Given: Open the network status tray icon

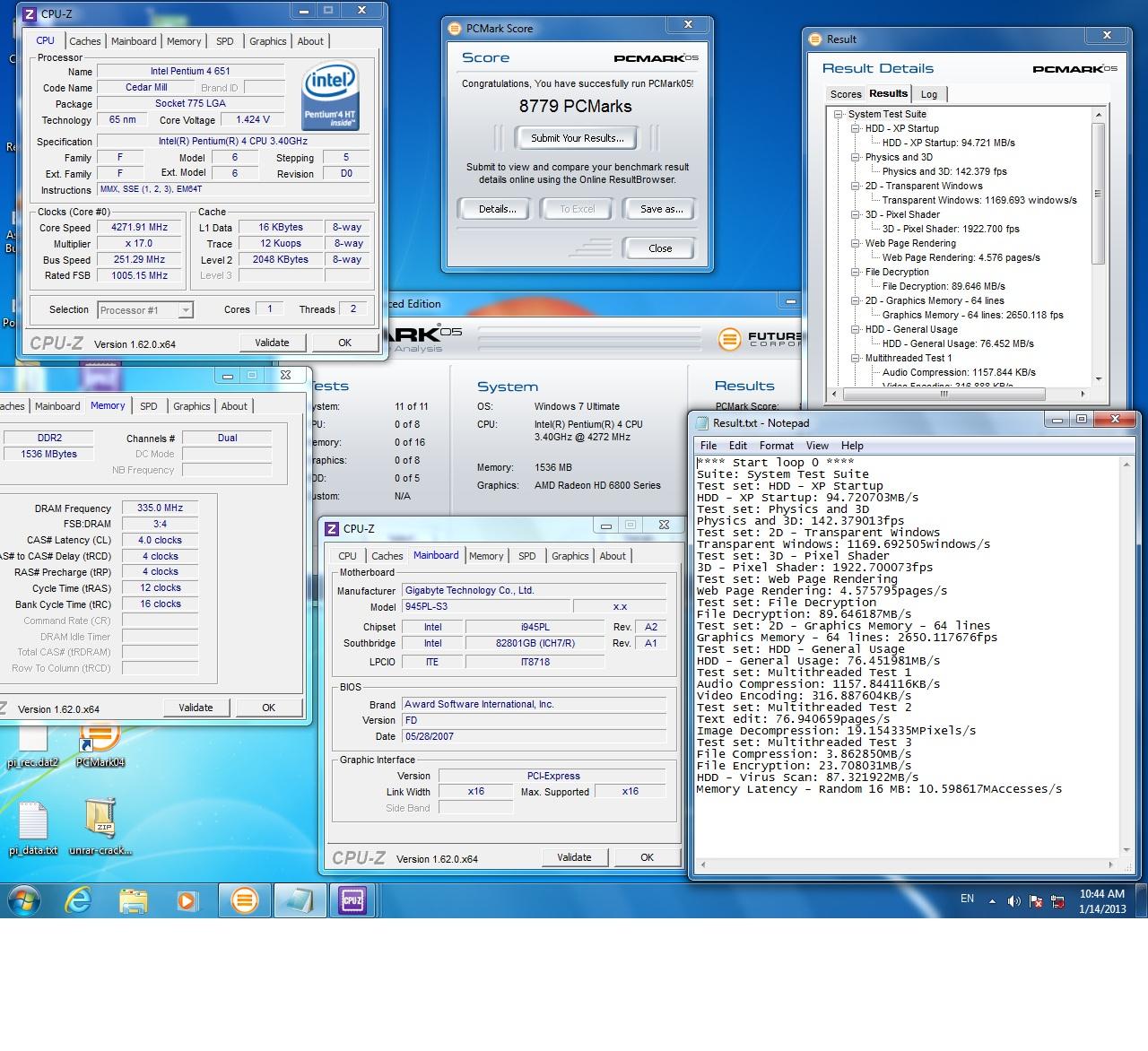Looking at the screenshot, I should click(x=1058, y=901).
